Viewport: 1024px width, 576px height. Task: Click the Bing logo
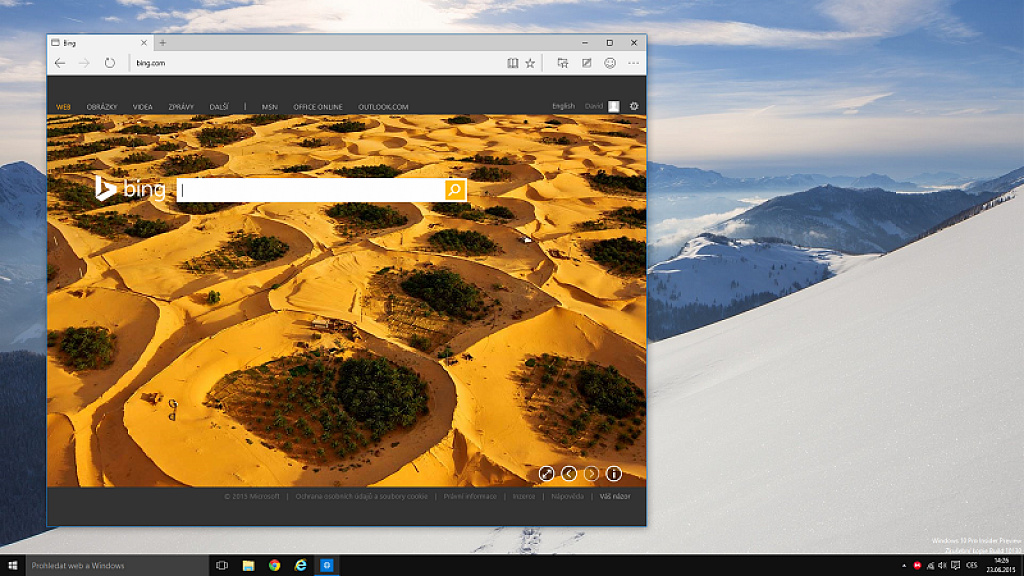(x=130, y=189)
